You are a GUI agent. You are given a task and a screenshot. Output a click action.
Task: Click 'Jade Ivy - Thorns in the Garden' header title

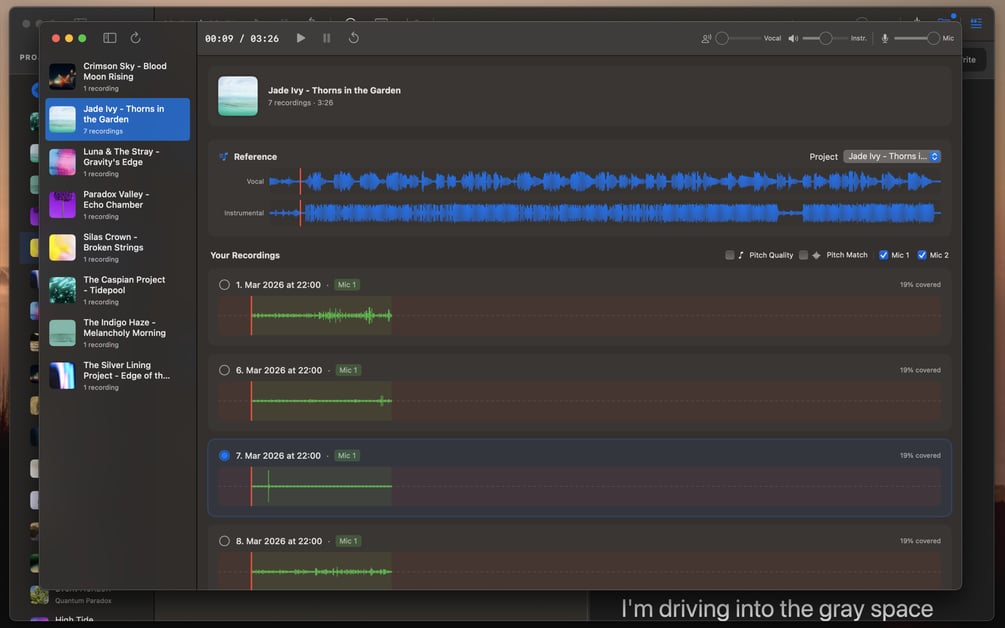[x=334, y=90]
